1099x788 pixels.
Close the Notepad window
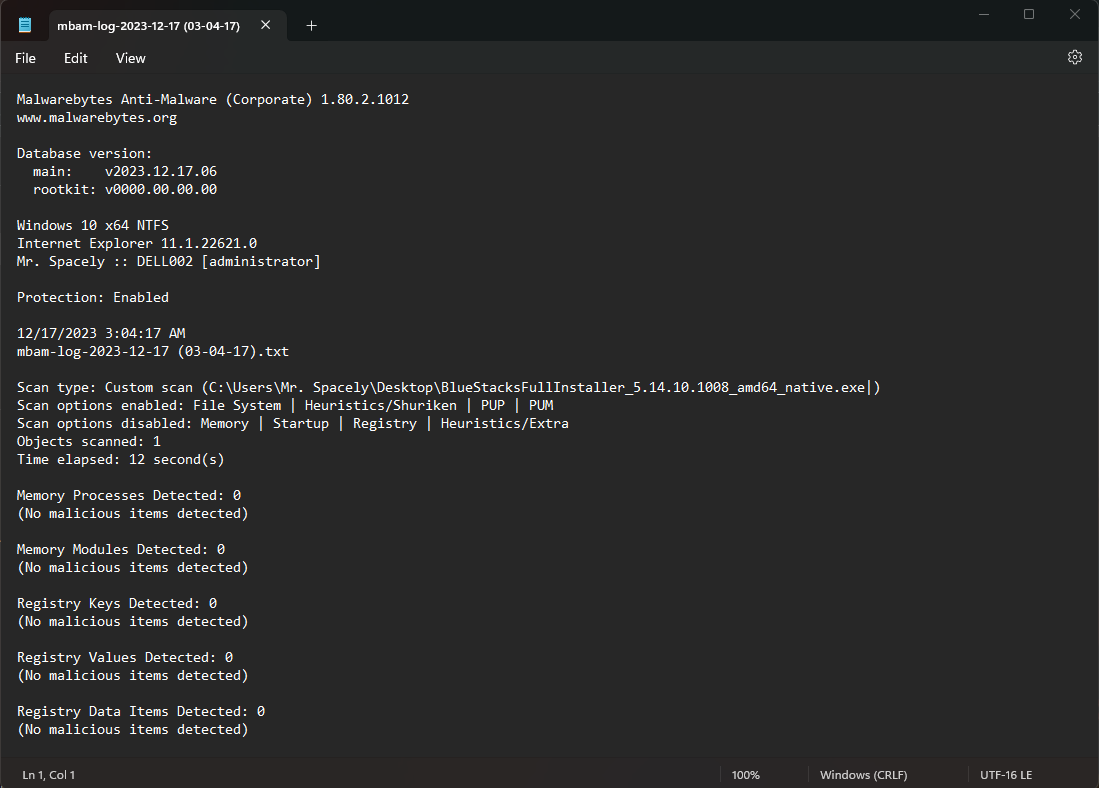(x=1074, y=14)
